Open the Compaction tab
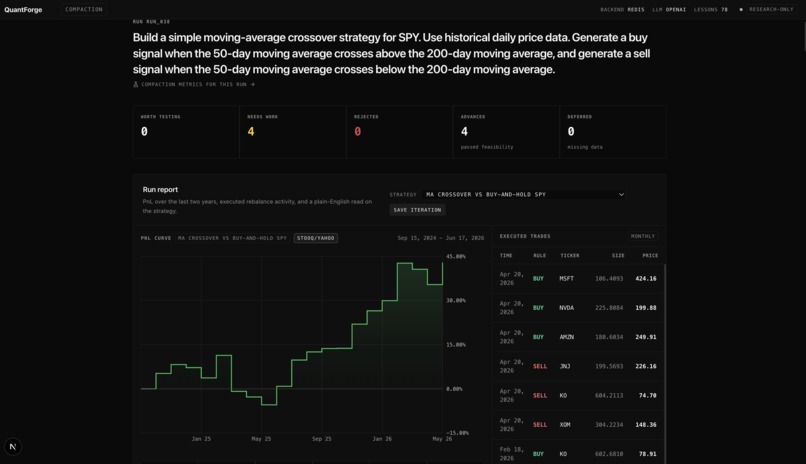This screenshot has height=464, width=806. coord(84,9)
